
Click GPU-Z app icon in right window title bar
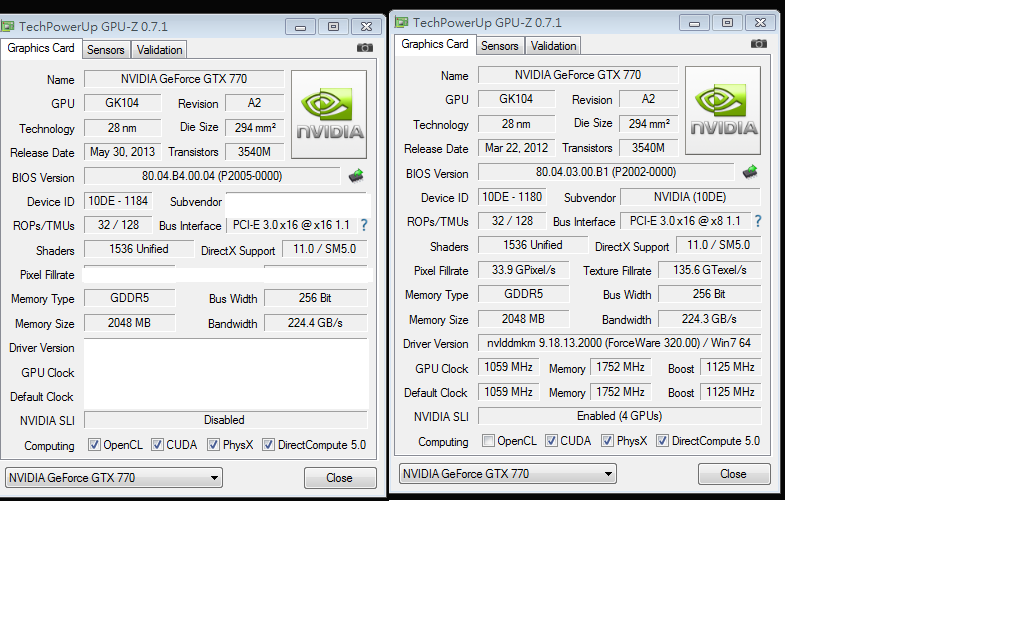click(x=402, y=23)
